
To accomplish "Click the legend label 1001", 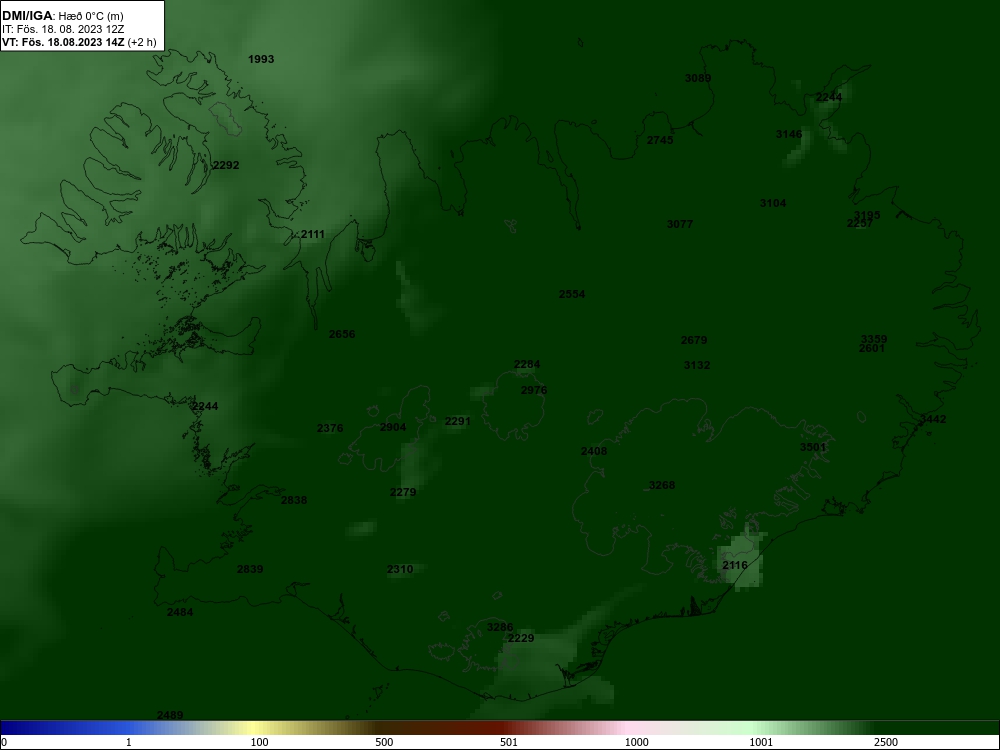I will (x=761, y=742).
